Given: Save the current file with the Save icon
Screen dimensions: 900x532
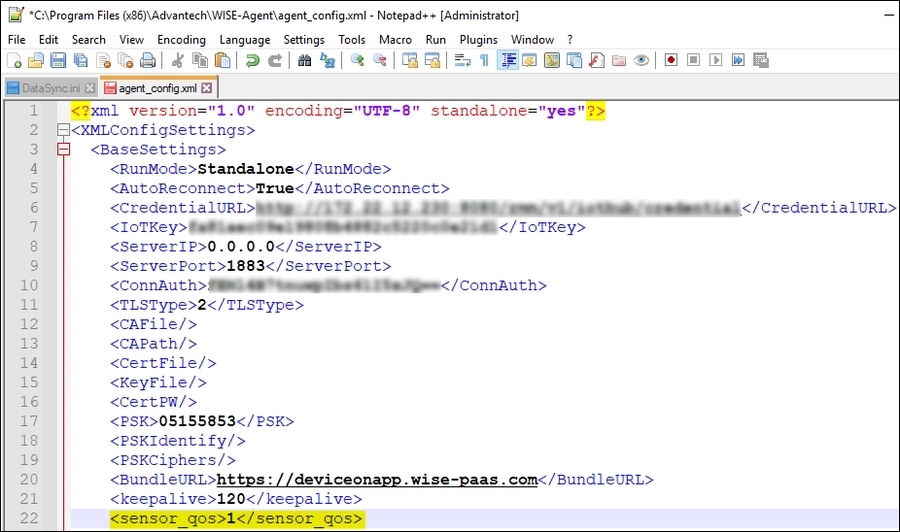Looking at the screenshot, I should (x=58, y=61).
